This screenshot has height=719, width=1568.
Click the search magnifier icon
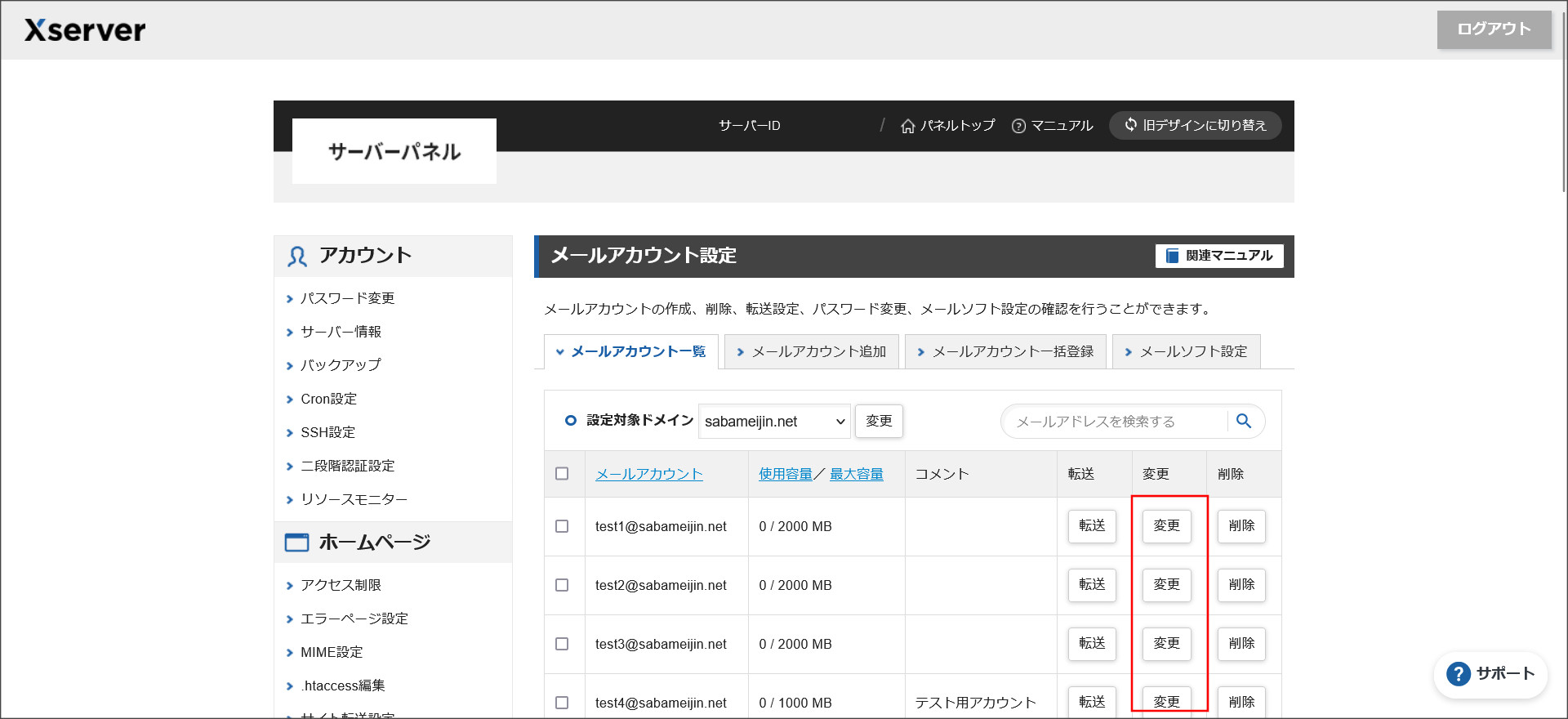click(1244, 421)
